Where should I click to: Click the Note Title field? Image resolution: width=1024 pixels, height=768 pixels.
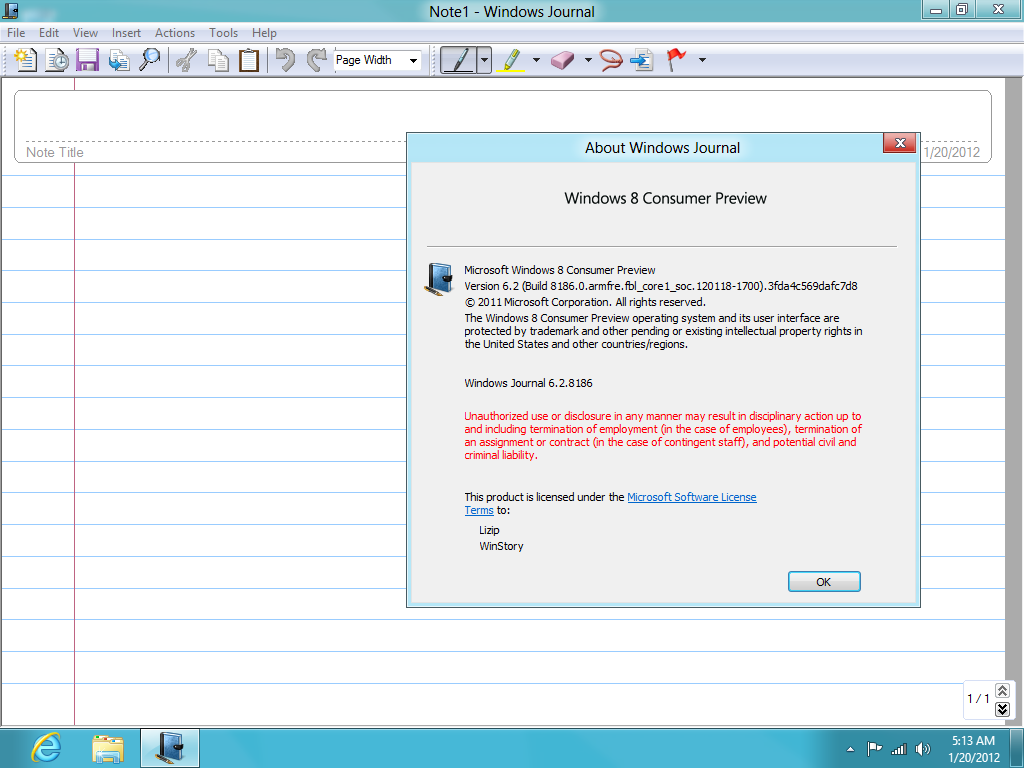pyautogui.click(x=55, y=152)
